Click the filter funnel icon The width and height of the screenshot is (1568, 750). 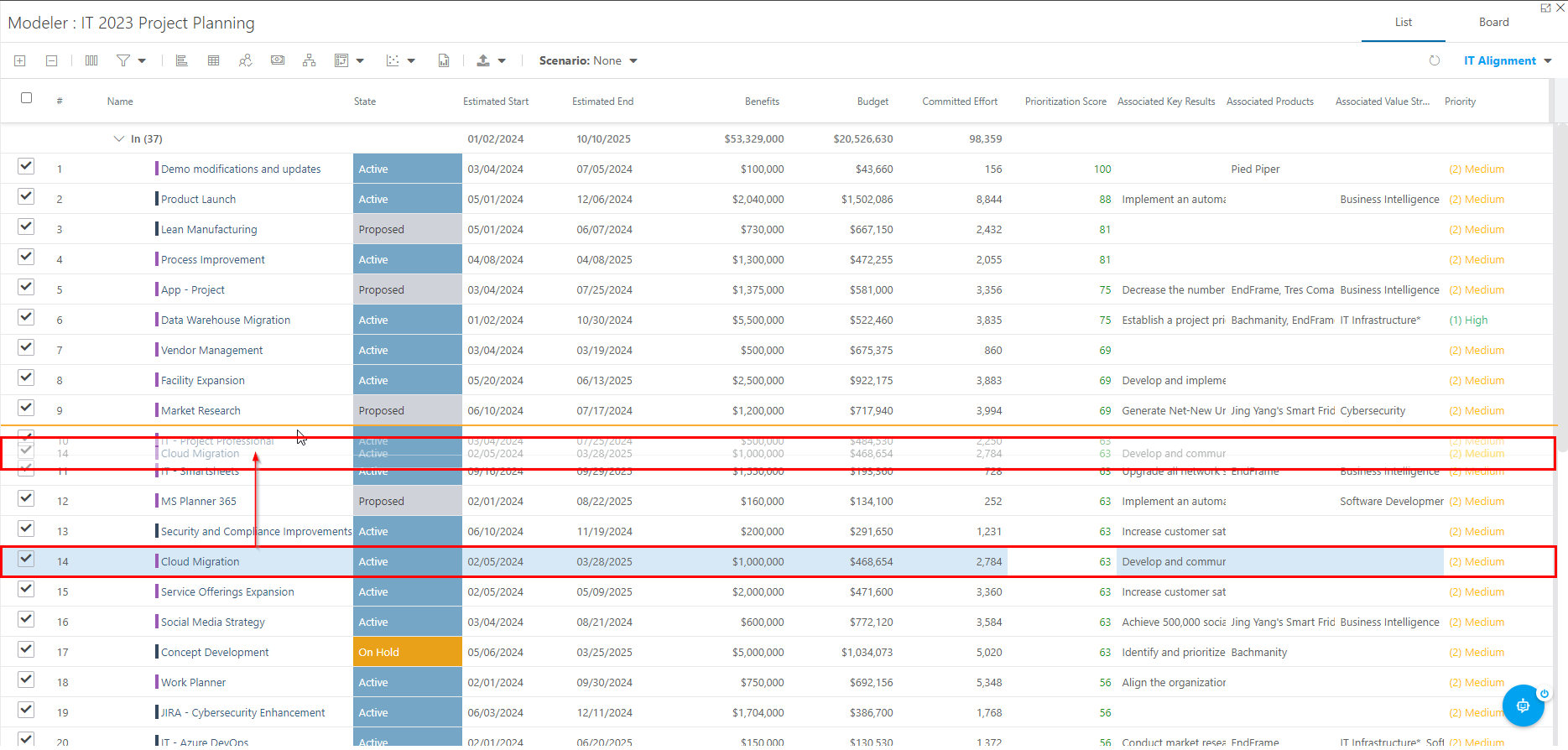[123, 60]
